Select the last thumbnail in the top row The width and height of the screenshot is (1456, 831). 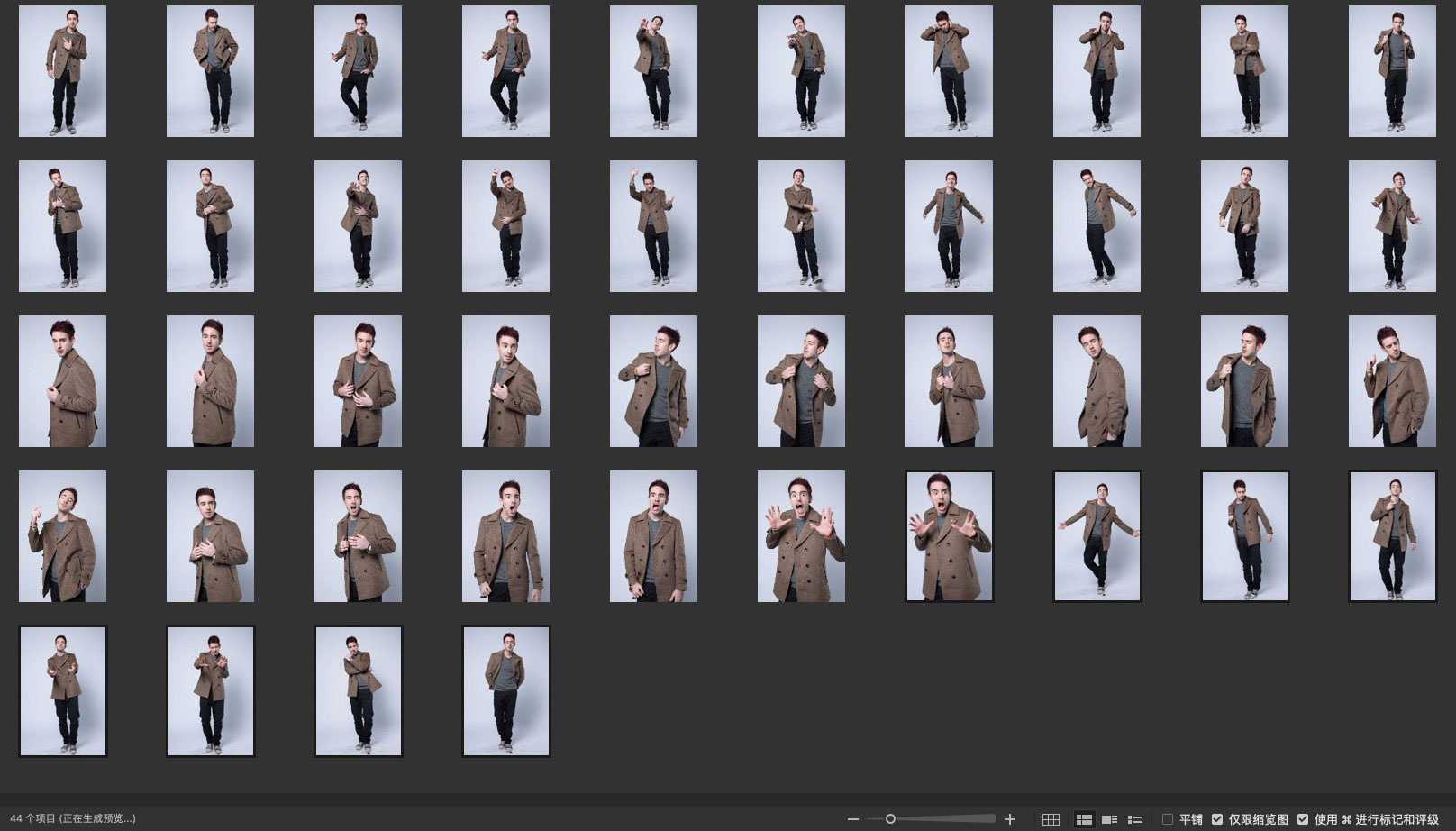1392,71
